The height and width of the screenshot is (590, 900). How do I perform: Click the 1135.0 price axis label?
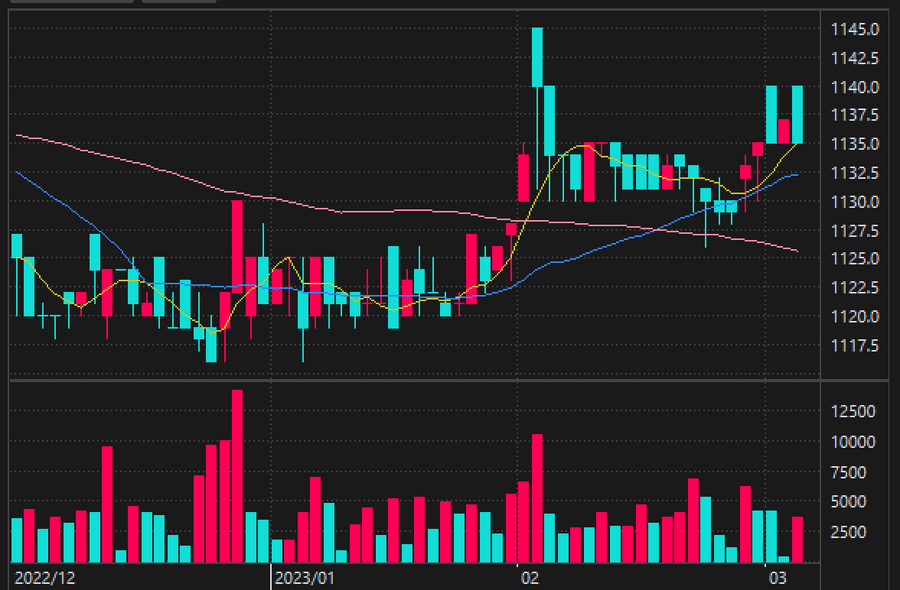tap(855, 144)
